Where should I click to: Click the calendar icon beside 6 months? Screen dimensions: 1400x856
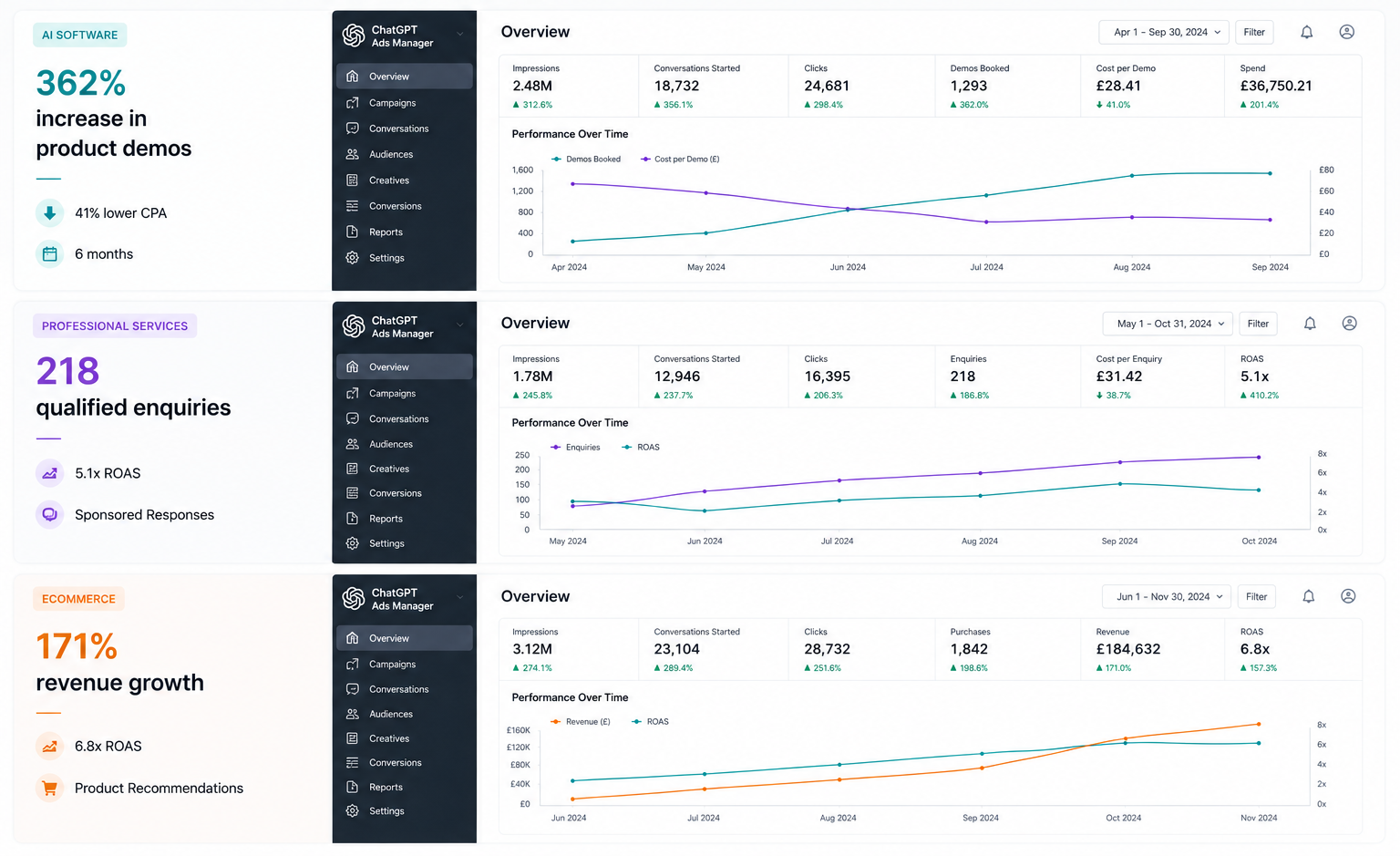click(x=50, y=254)
